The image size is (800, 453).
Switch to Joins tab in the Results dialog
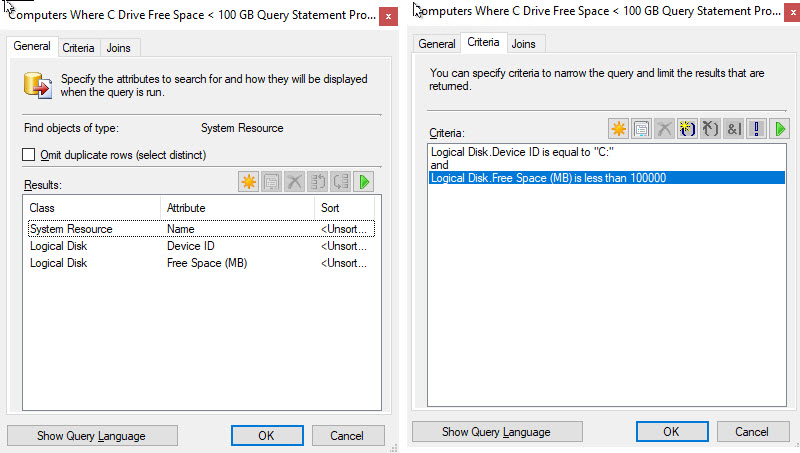[120, 48]
